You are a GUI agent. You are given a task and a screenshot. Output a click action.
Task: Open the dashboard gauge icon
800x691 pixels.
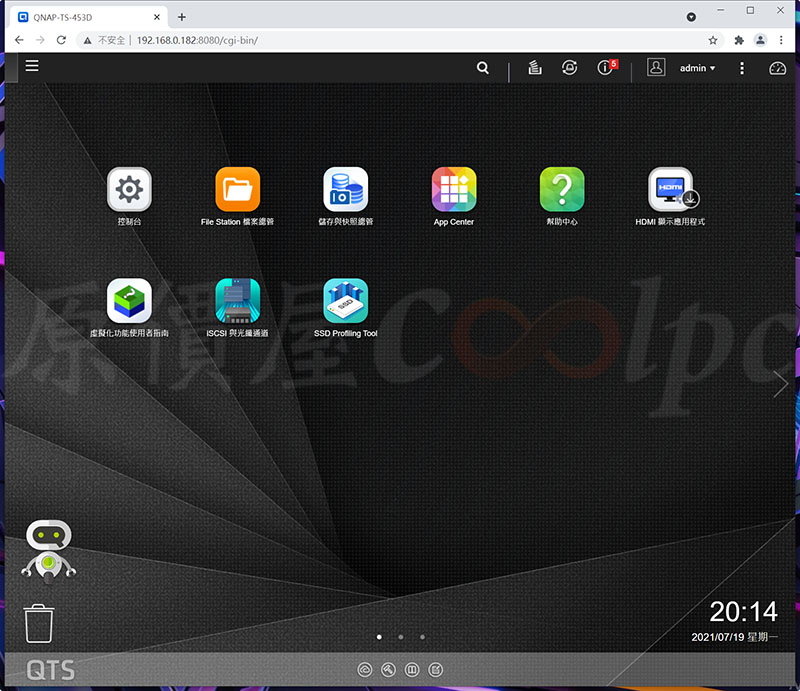click(778, 68)
